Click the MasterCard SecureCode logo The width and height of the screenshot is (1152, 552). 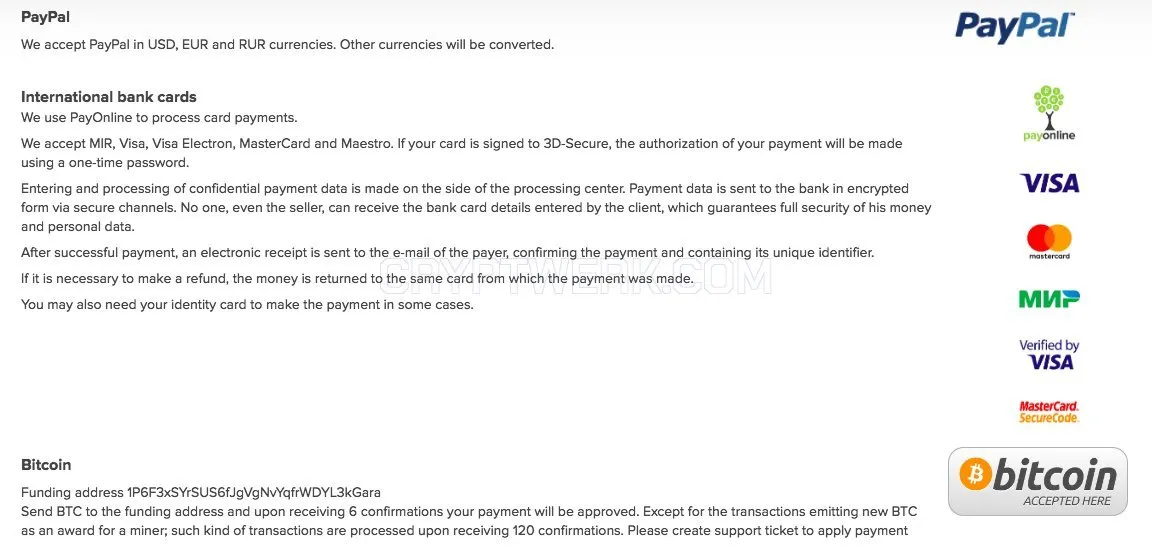[1048, 412]
